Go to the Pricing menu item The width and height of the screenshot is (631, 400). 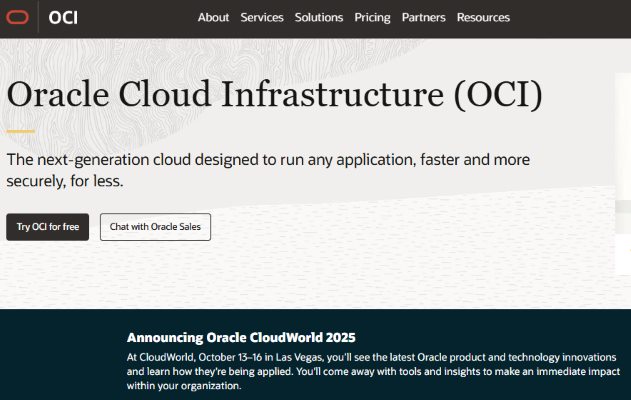click(372, 18)
